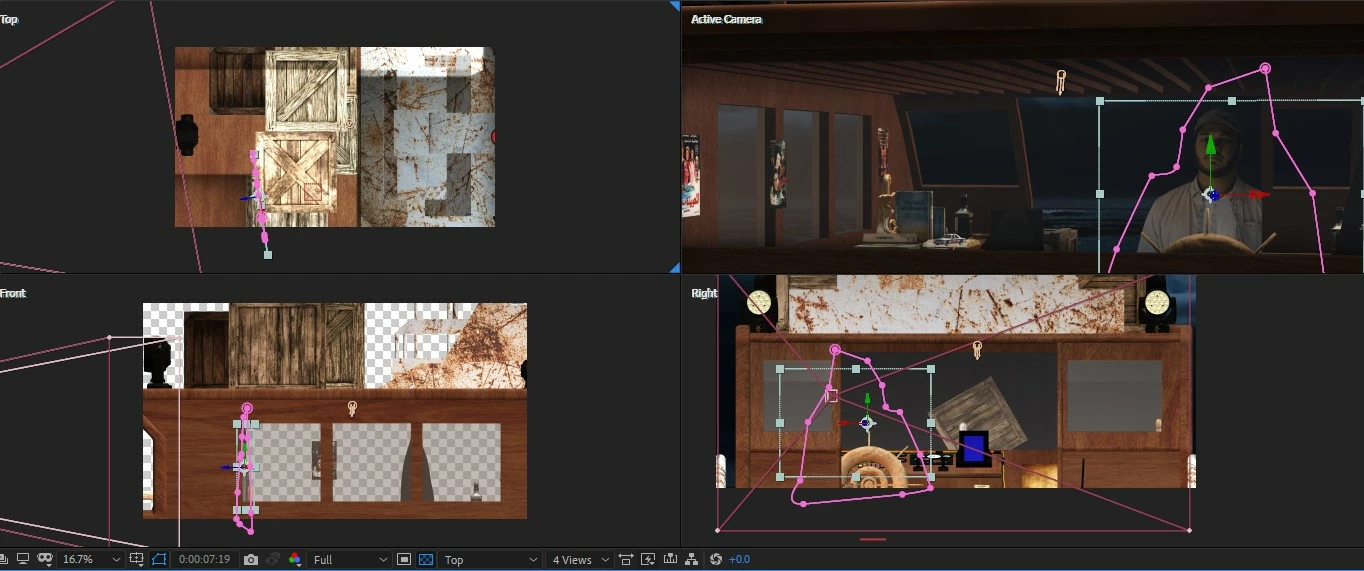
Task: Click the reset exposure icon
Action: click(x=715, y=560)
